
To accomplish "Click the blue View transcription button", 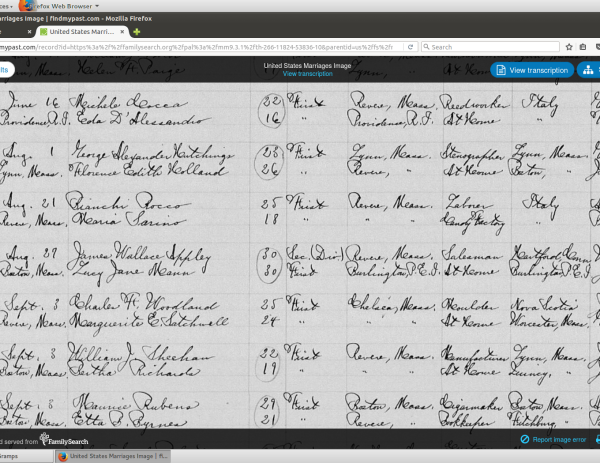I will 532,70.
